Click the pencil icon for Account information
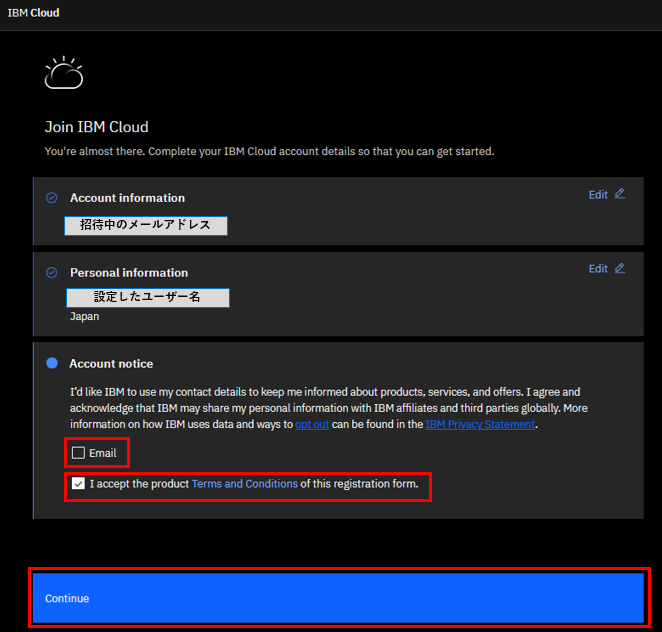The image size is (662, 632). (620, 194)
